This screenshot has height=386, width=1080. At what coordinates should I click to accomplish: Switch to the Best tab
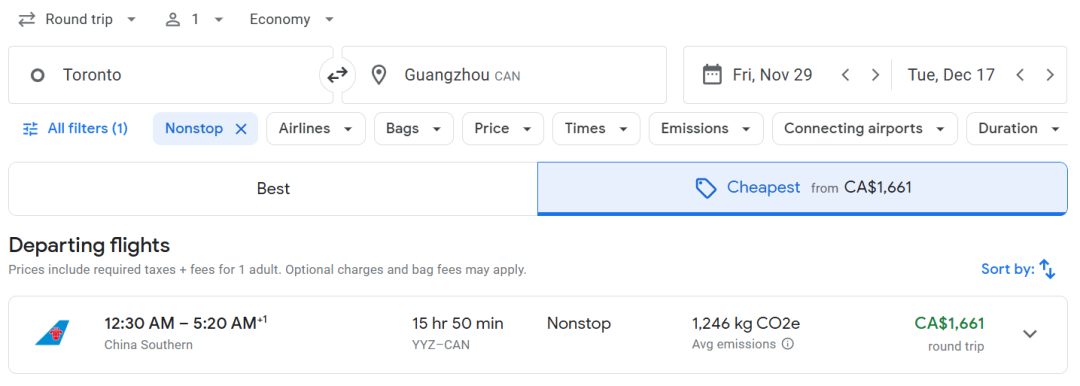(x=273, y=188)
